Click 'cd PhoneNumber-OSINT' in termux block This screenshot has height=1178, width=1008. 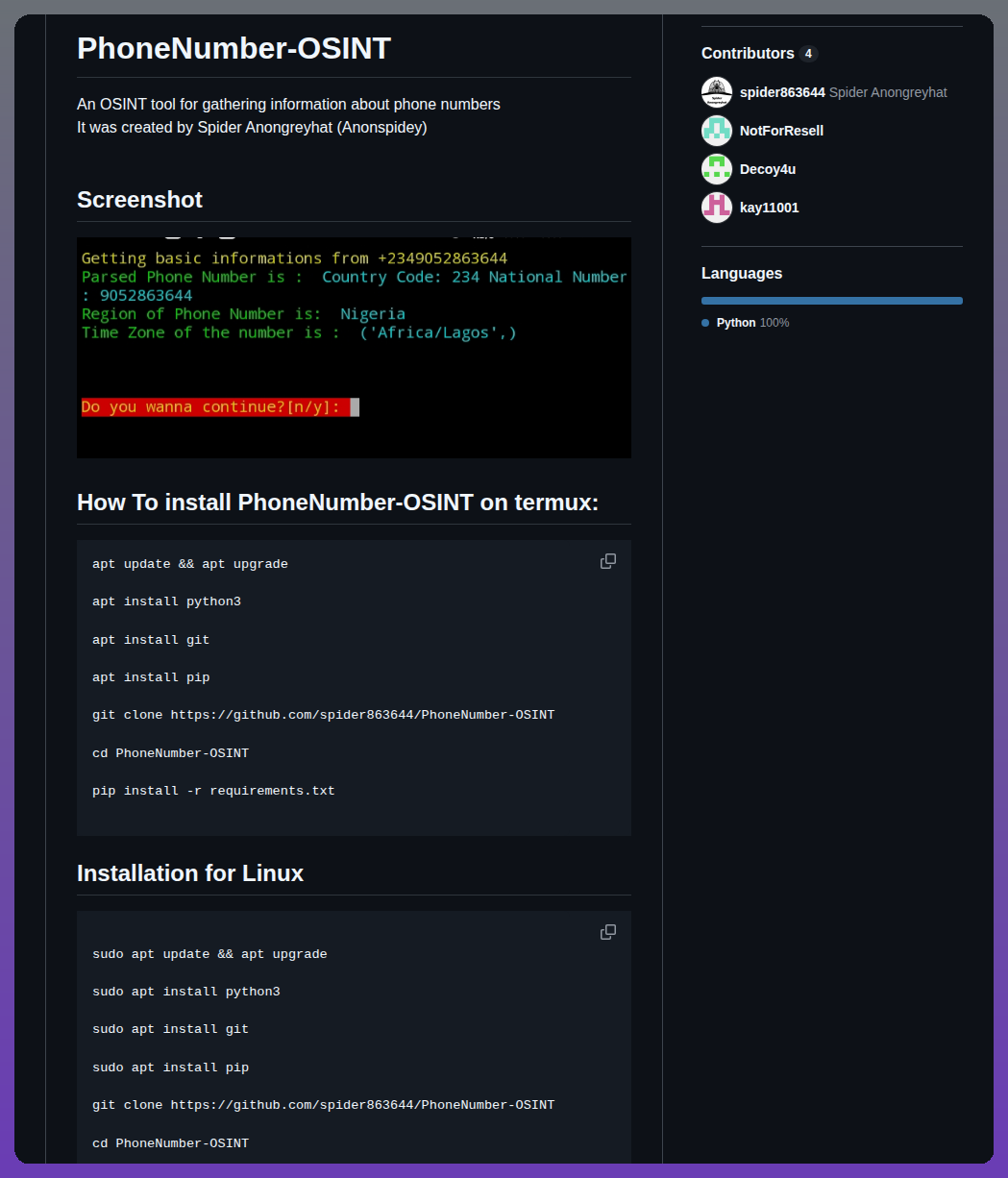[170, 753]
